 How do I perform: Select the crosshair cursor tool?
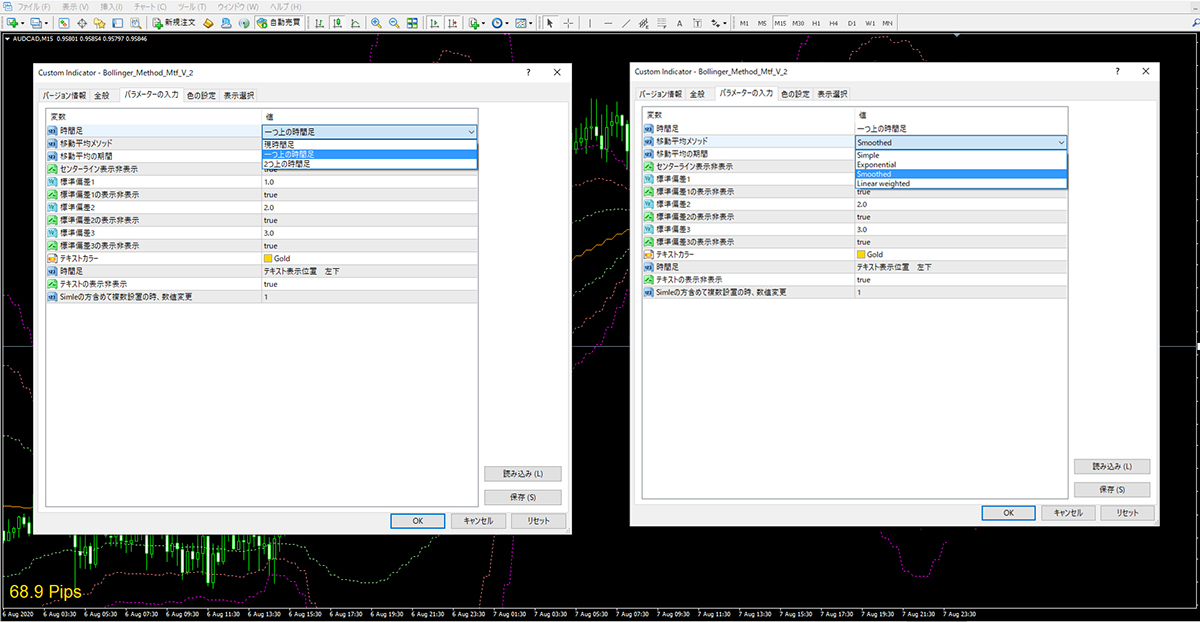tap(568, 22)
